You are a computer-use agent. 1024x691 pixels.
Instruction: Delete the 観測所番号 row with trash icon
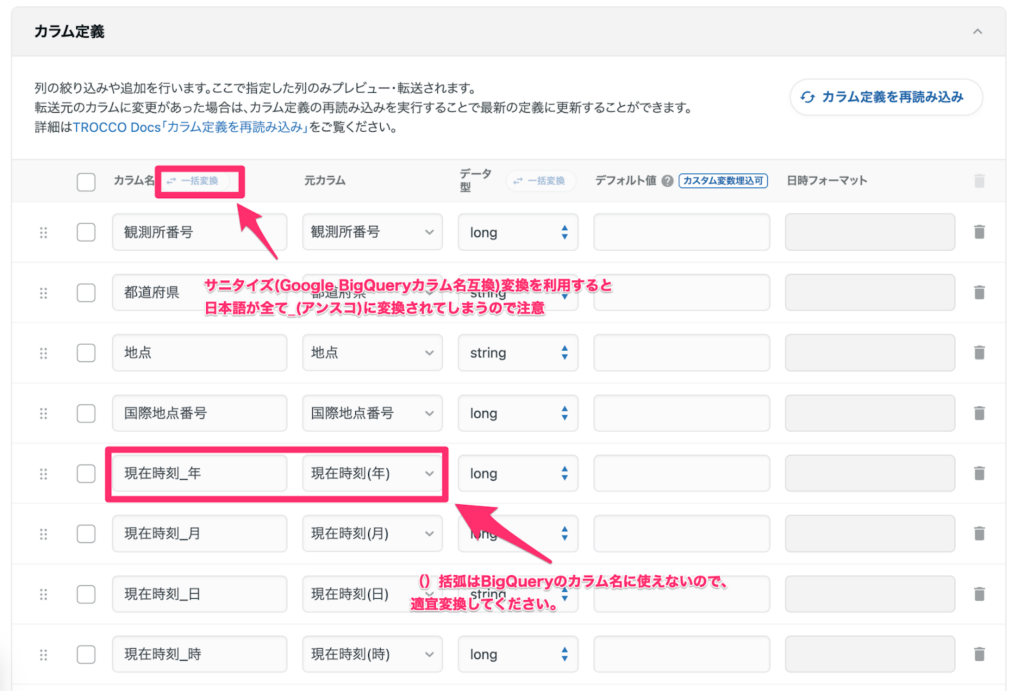point(979,232)
